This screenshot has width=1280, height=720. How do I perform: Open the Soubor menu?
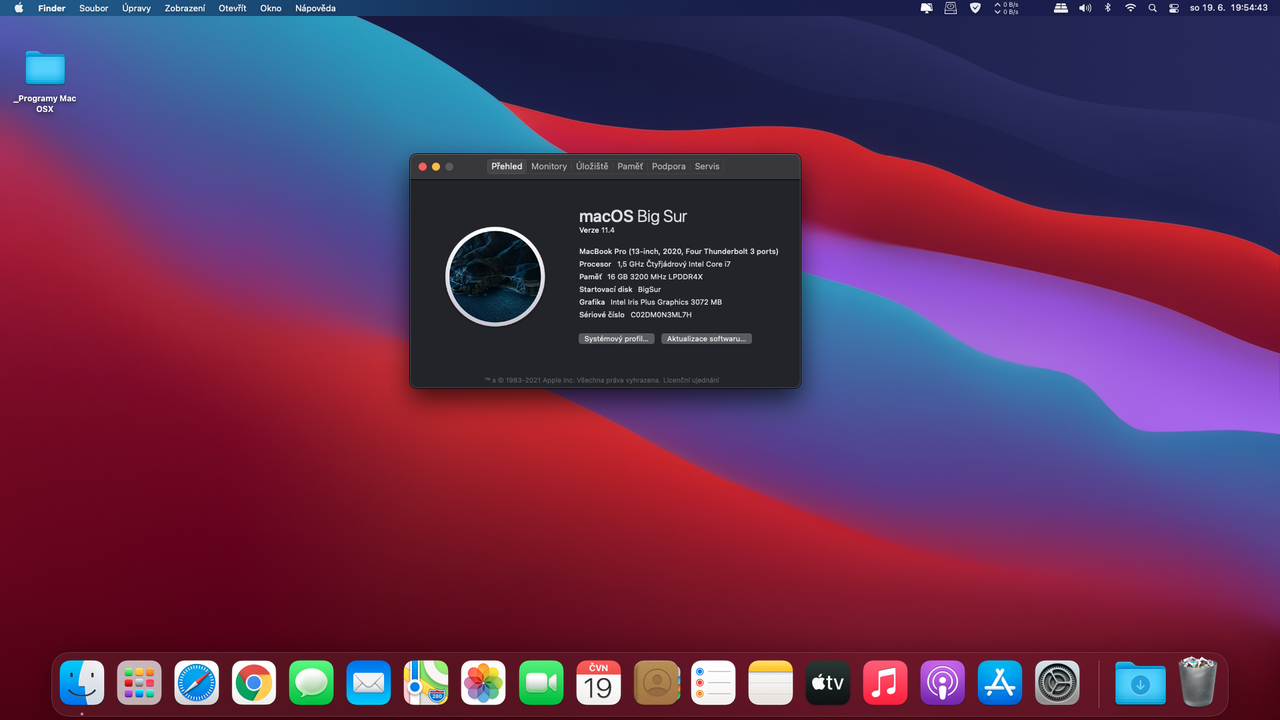[x=94, y=8]
